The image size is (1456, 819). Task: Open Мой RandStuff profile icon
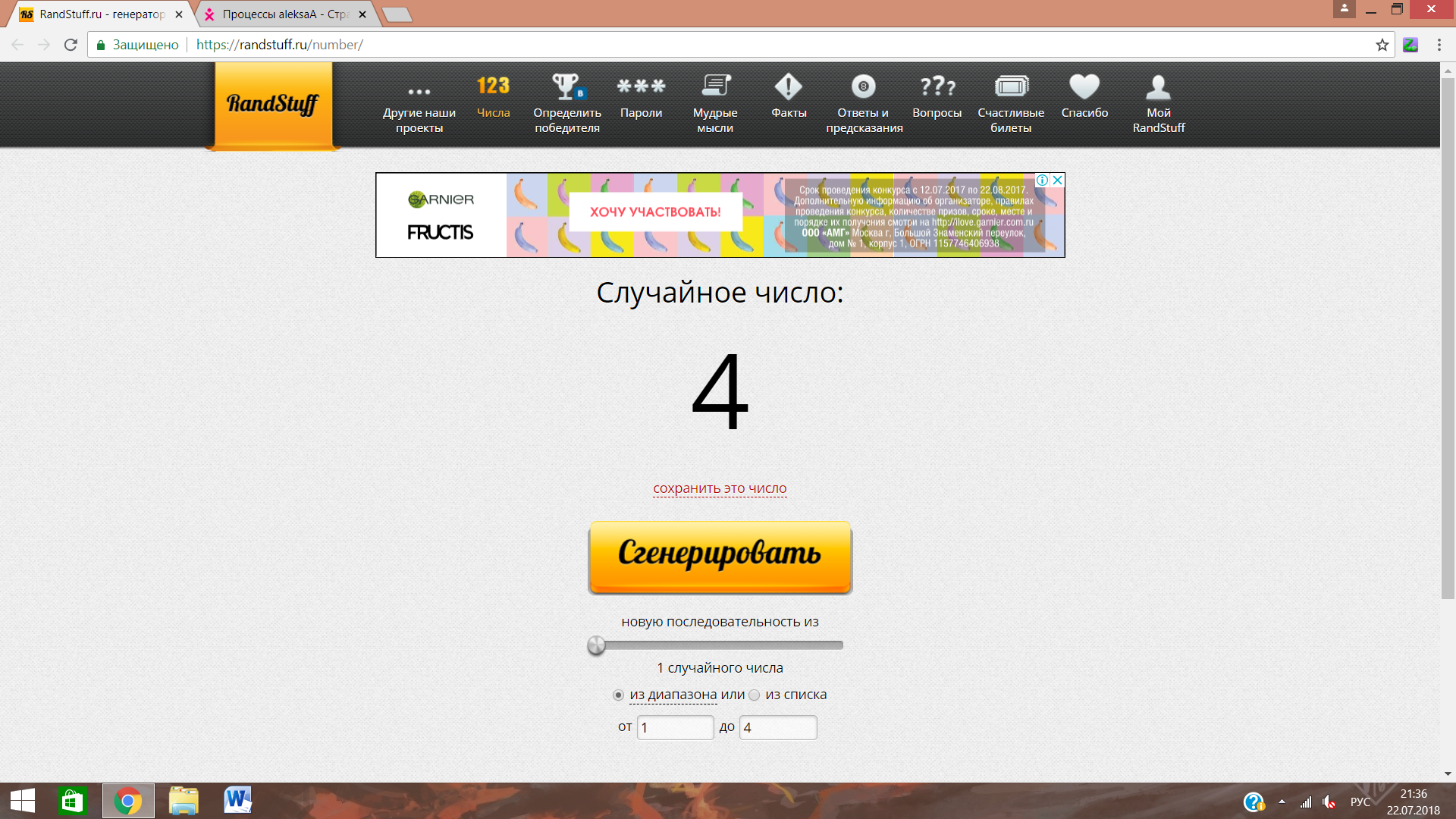(1158, 86)
